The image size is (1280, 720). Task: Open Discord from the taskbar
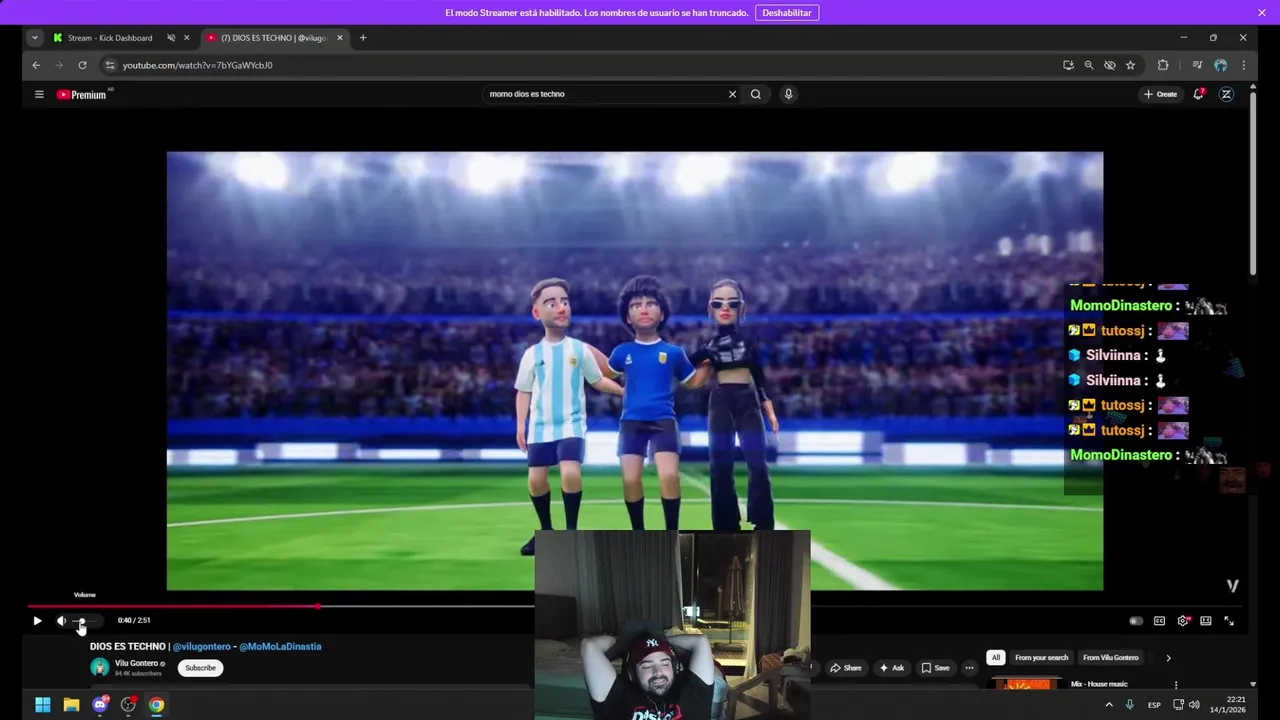click(100, 705)
